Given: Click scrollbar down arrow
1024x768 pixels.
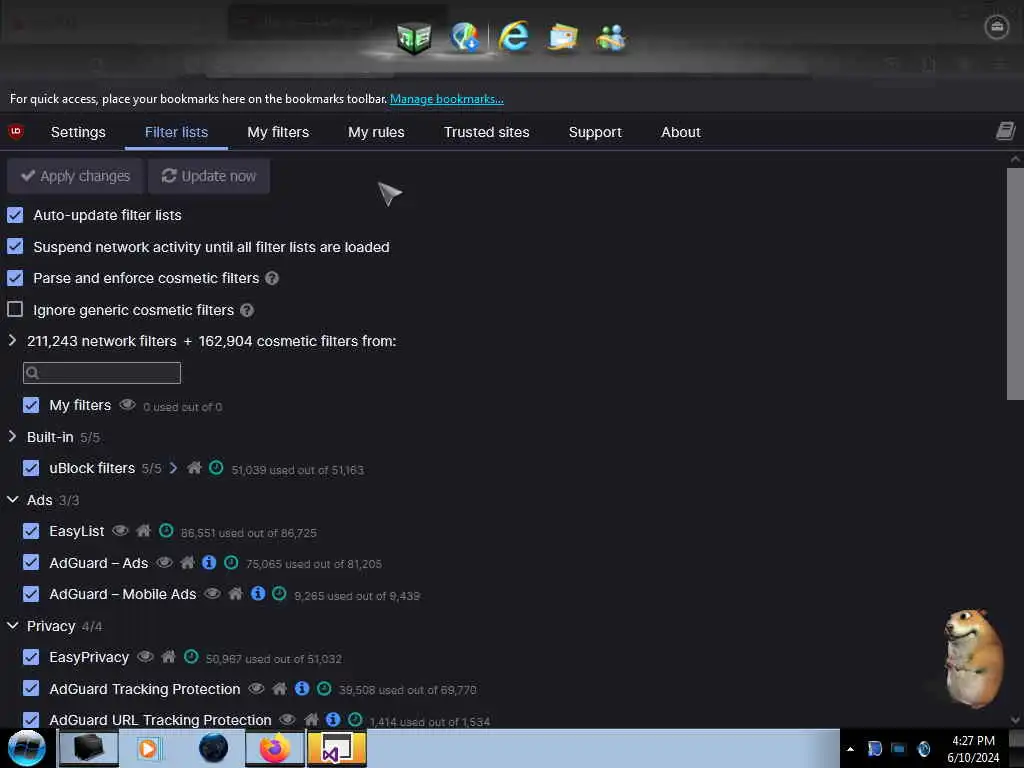Looking at the screenshot, I should click(1015, 719).
